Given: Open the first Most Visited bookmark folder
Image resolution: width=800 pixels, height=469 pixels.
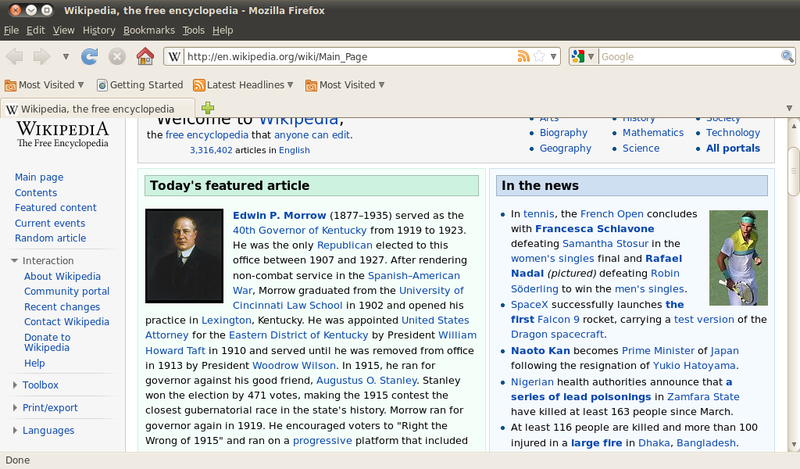Looking at the screenshot, I should 44,85.
